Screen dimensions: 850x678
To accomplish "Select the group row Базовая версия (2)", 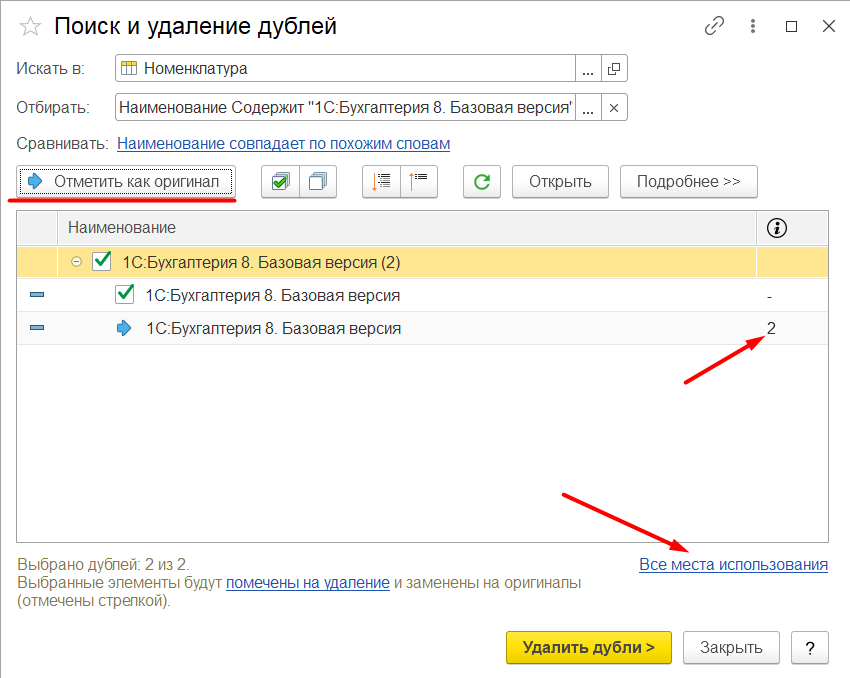I will pyautogui.click(x=422, y=262).
